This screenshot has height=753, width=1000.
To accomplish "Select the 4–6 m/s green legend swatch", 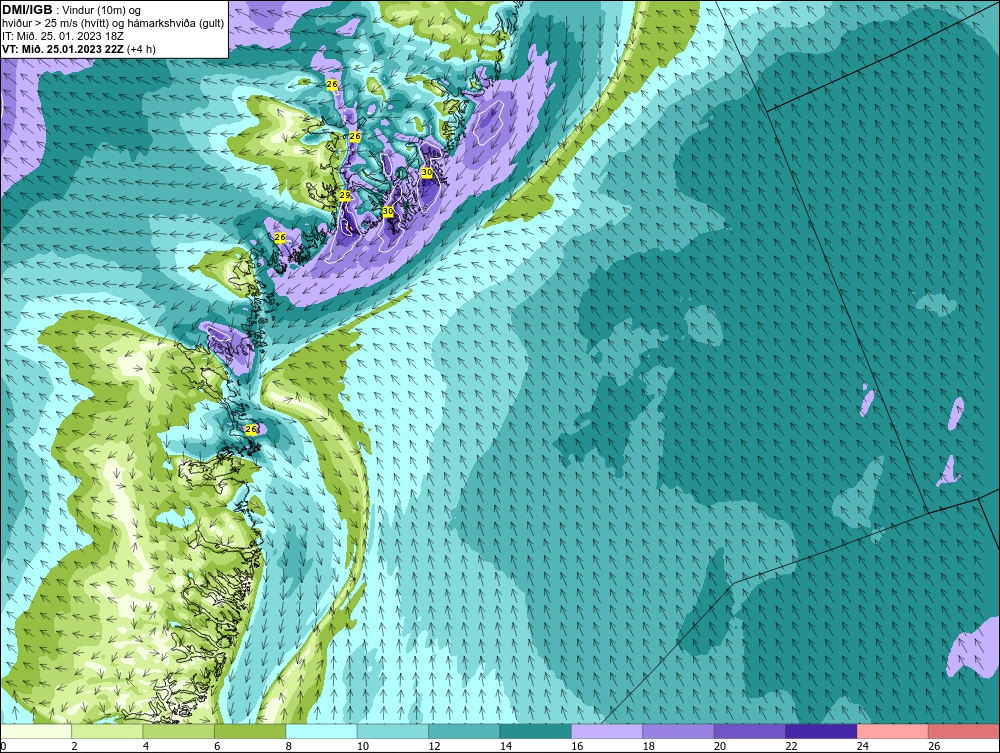I will coord(179,731).
